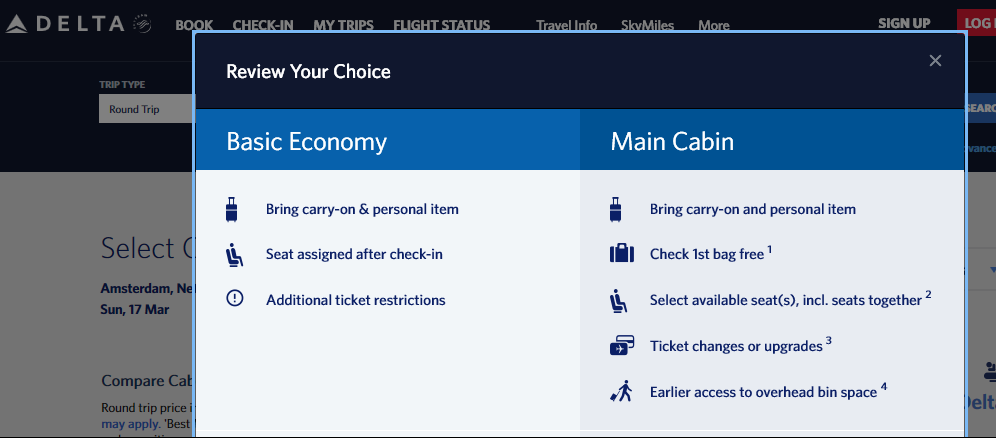996x438 pixels.
Task: Click Main Cabin carry-on luggage icon
Action: tap(617, 210)
